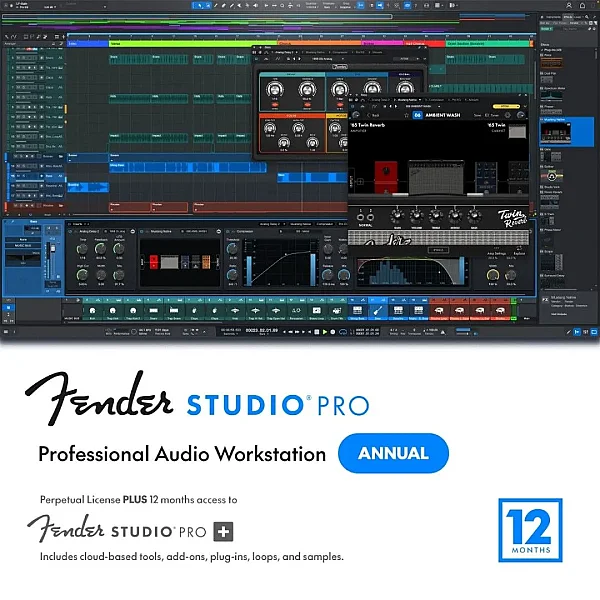Click the yellow button in Mustang Native header
Viewport: 600px width, 600px height.
(506, 106)
